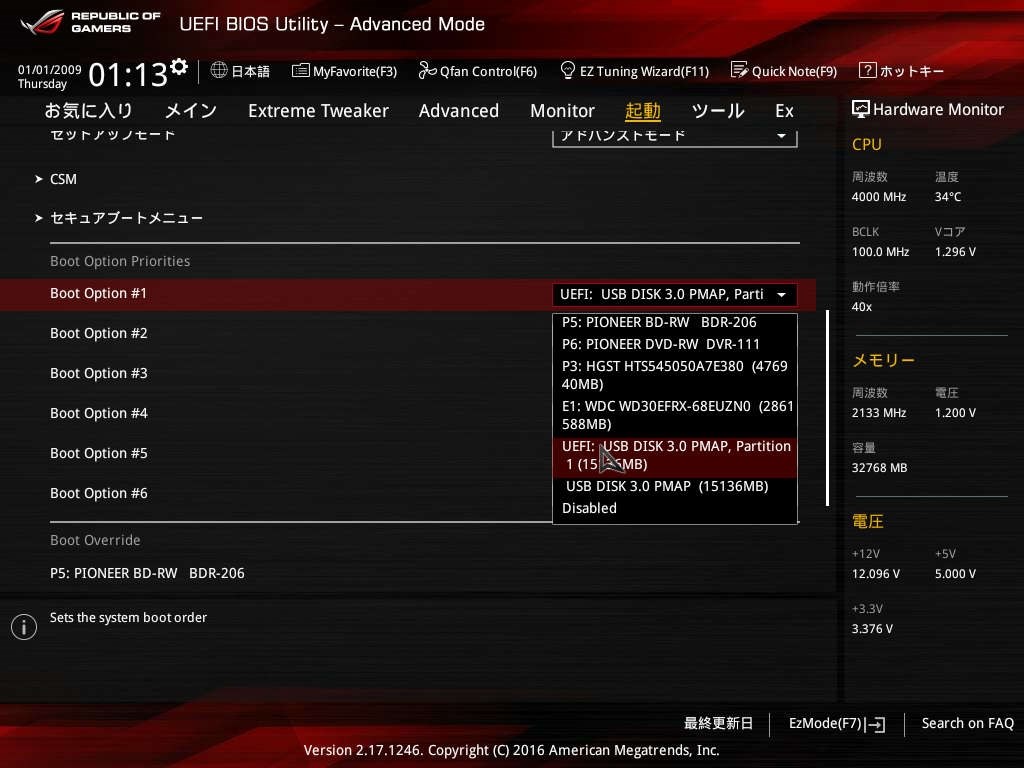Open the アドバンストモード dropdown
Image resolution: width=1024 pixels, height=768 pixels.
[674, 135]
